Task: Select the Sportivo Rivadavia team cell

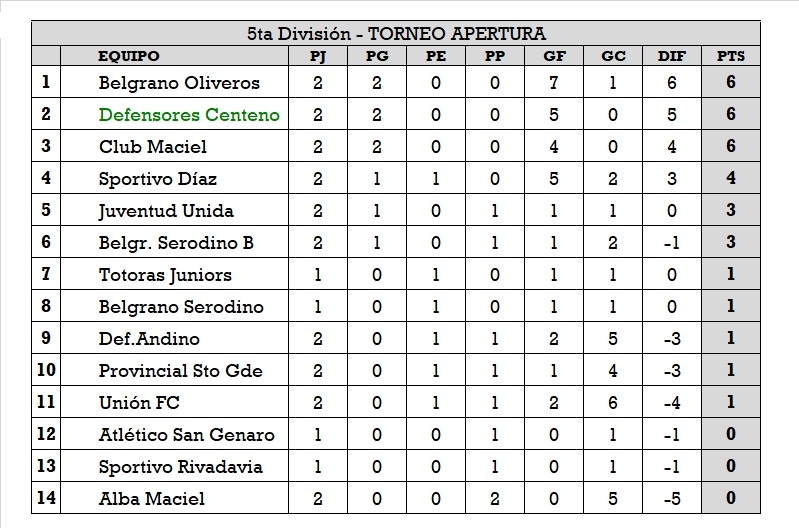Action: pyautogui.click(x=181, y=467)
